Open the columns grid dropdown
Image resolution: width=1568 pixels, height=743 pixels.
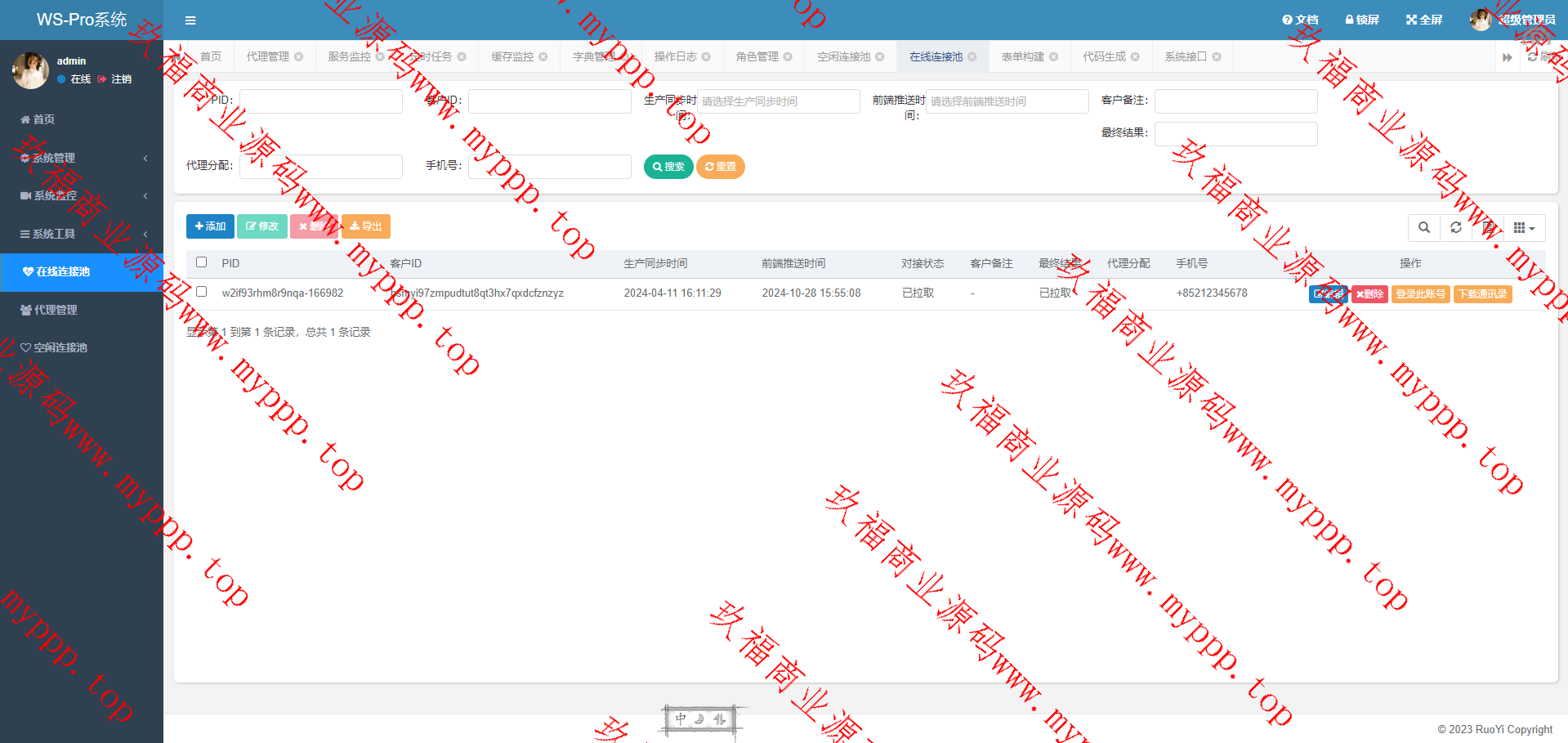(x=1523, y=228)
